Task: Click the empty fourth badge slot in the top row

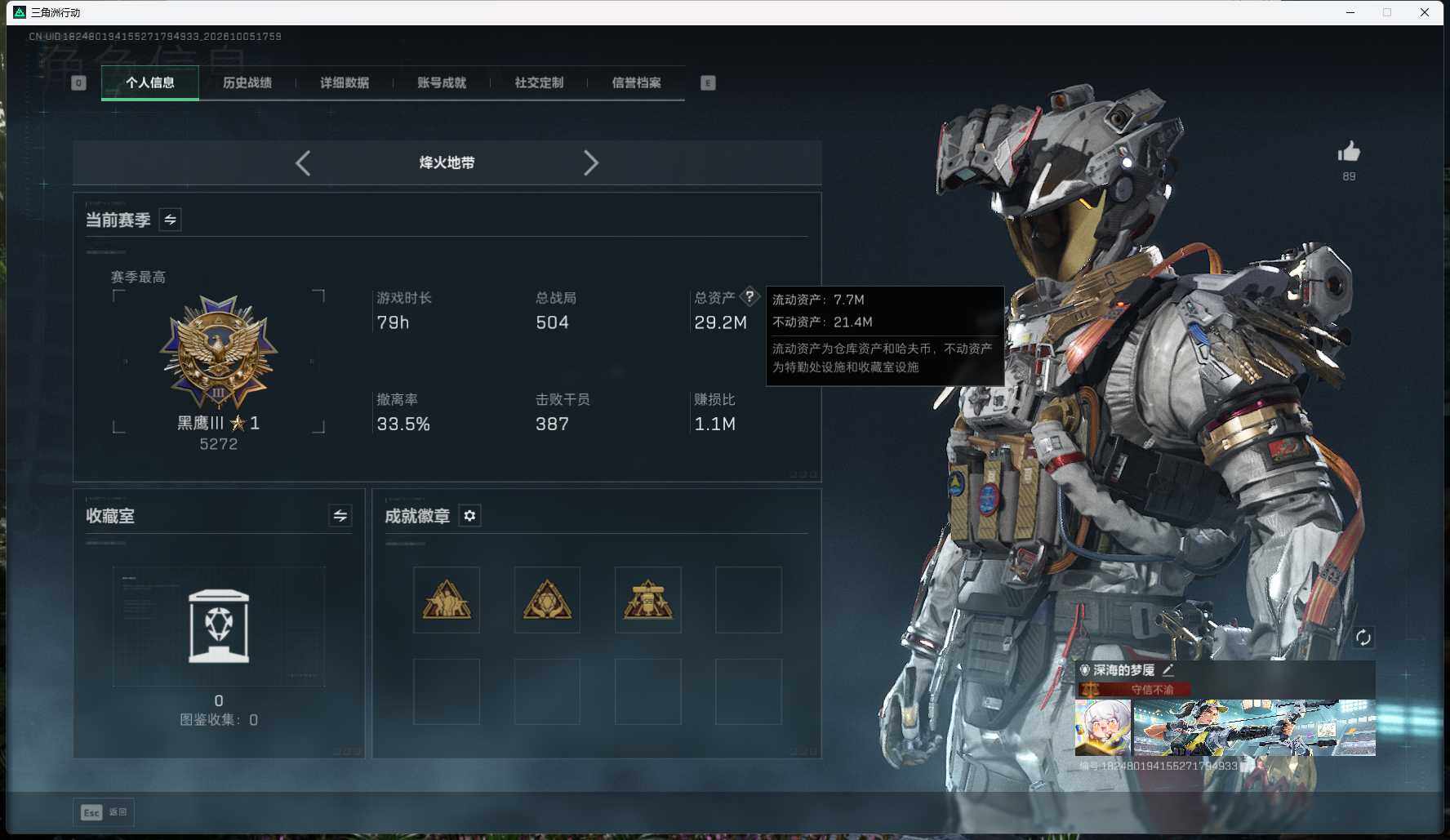Action: (749, 600)
